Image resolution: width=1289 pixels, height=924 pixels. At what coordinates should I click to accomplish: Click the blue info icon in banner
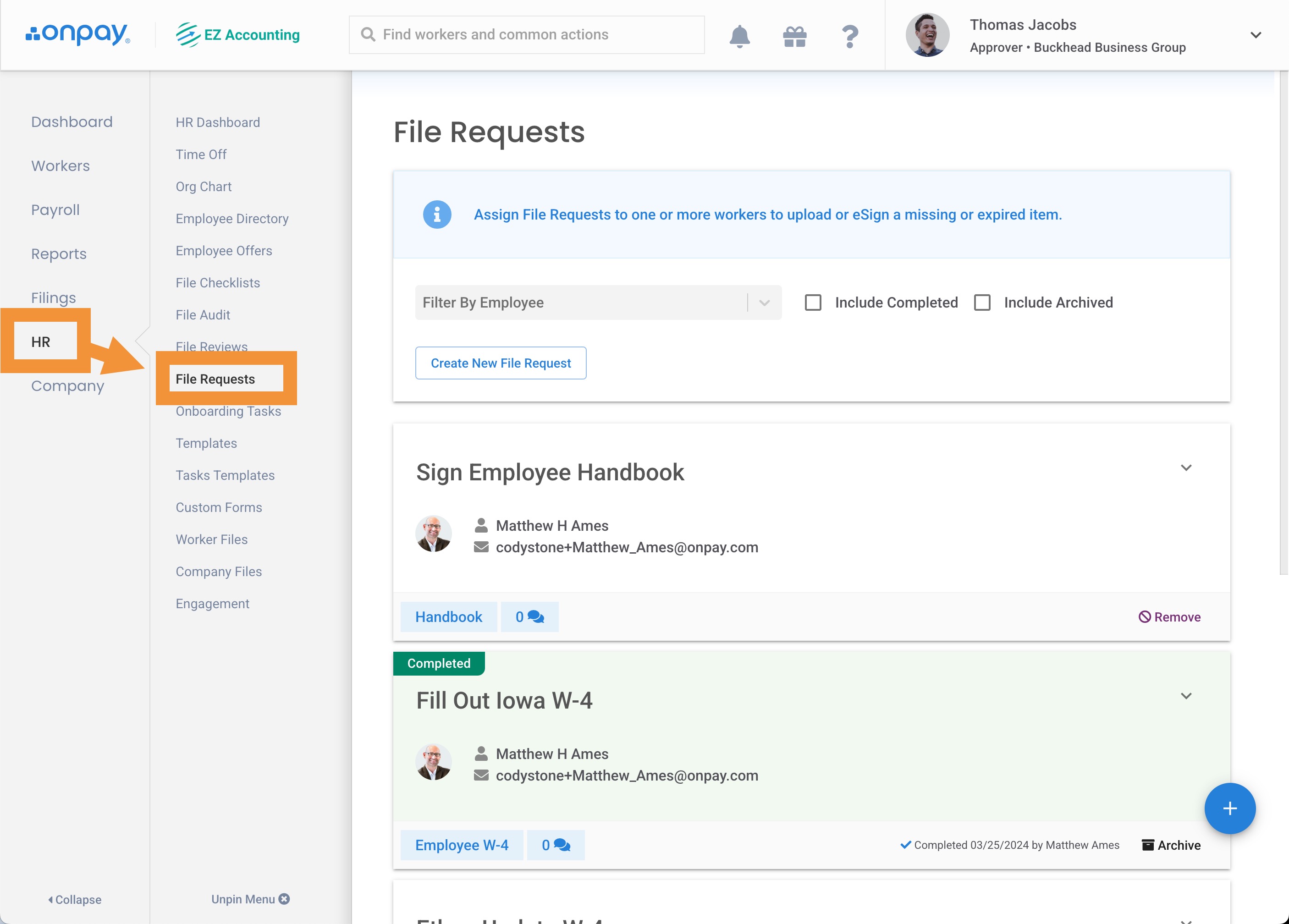tap(436, 215)
